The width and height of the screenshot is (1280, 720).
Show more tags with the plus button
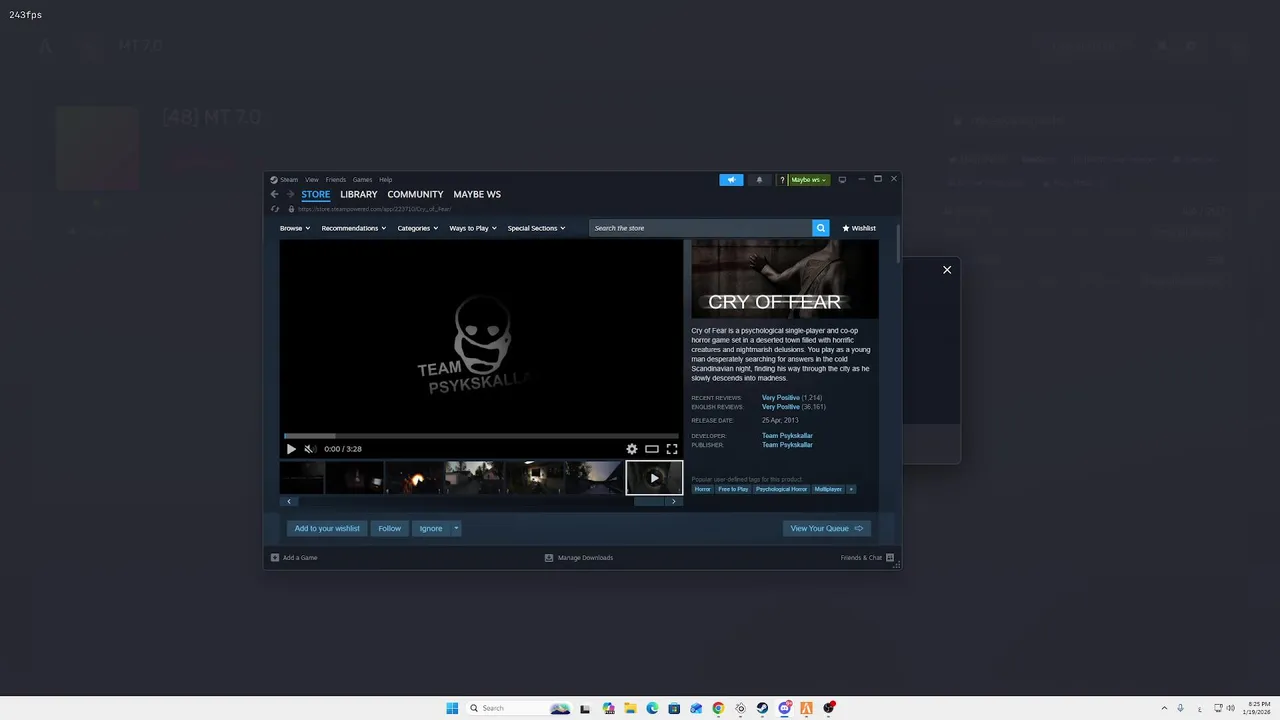851,489
